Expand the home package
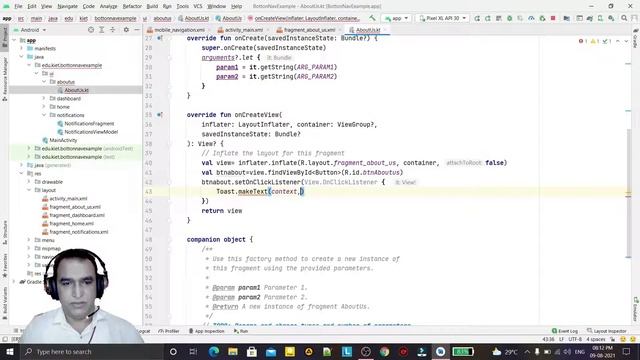The height and width of the screenshot is (360, 640). [x=44, y=107]
